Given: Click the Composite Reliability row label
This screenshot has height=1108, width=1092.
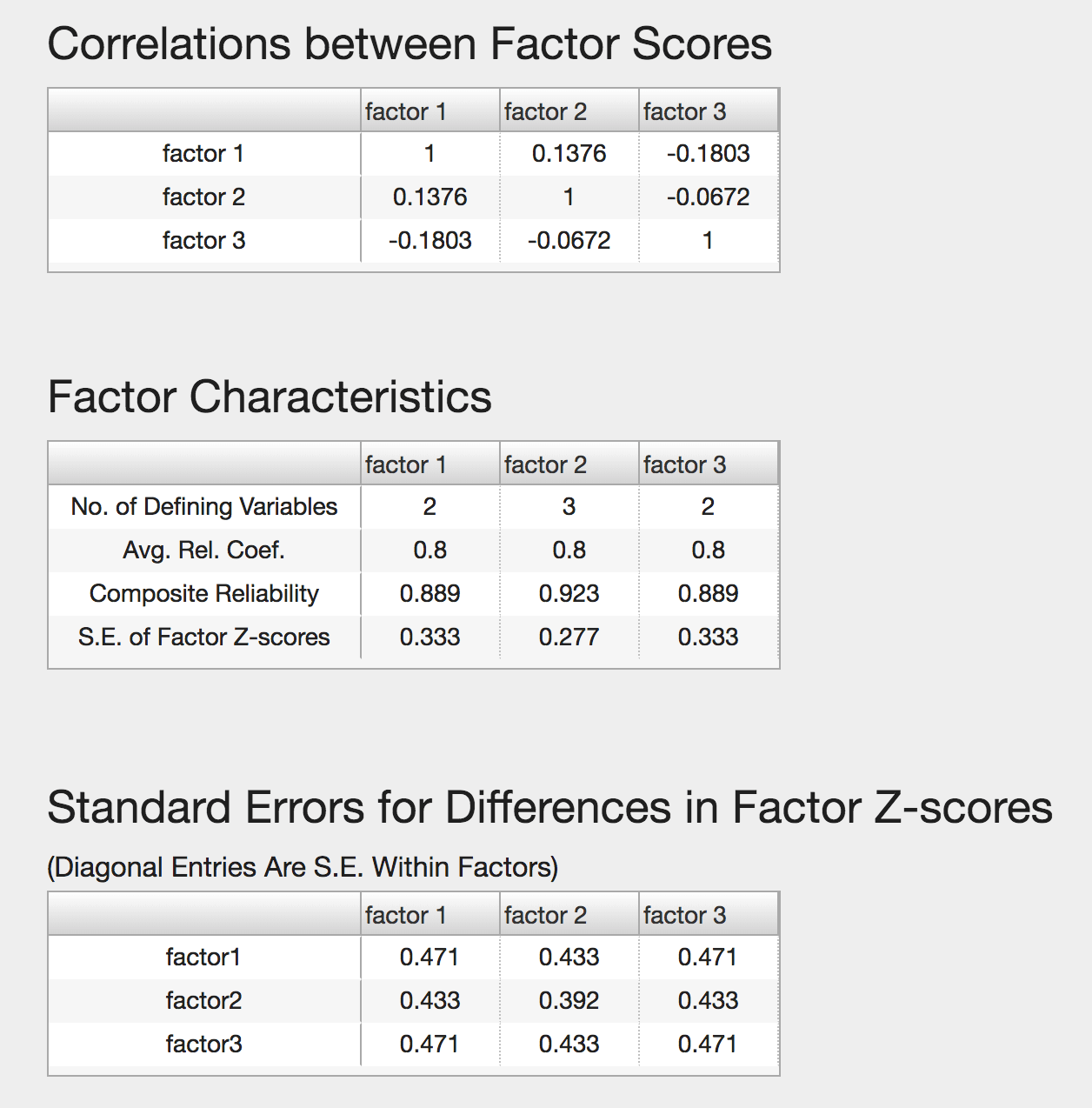Looking at the screenshot, I should [x=203, y=594].
